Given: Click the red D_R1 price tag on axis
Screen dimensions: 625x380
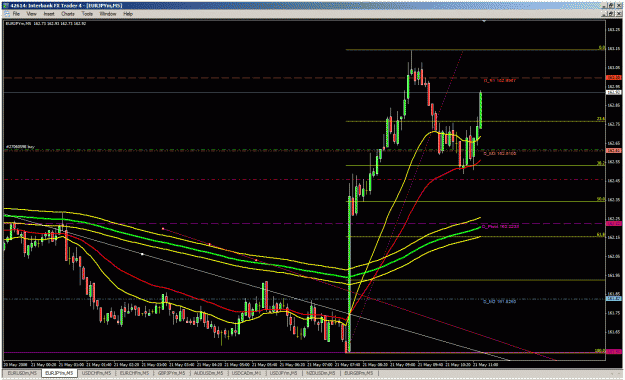Looking at the screenshot, I should coord(614,77).
